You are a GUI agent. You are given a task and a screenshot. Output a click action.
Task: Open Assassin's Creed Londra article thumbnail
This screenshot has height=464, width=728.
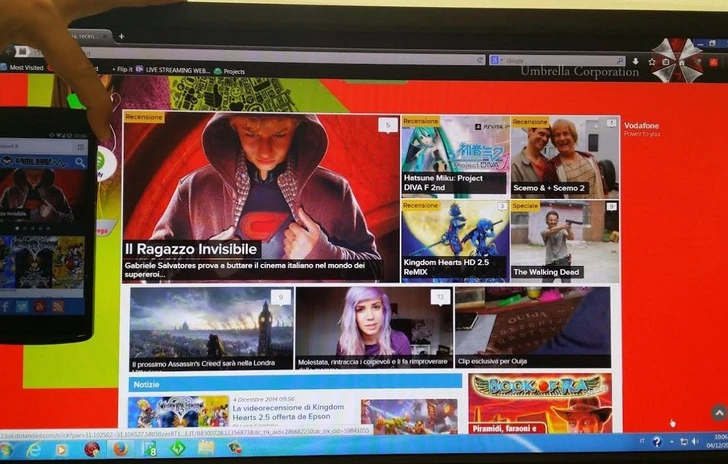pyautogui.click(x=211, y=328)
